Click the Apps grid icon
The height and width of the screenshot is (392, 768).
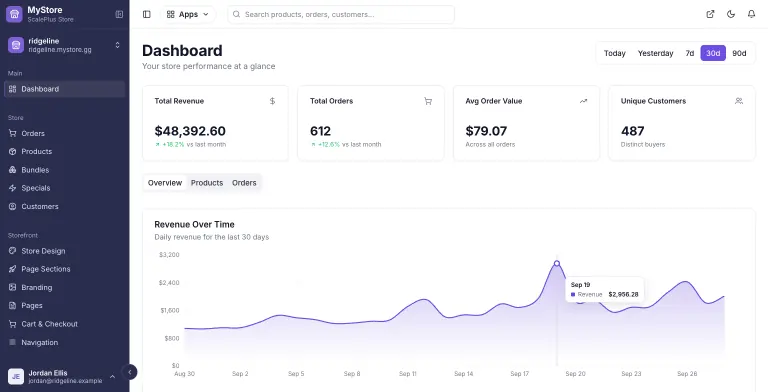point(170,14)
